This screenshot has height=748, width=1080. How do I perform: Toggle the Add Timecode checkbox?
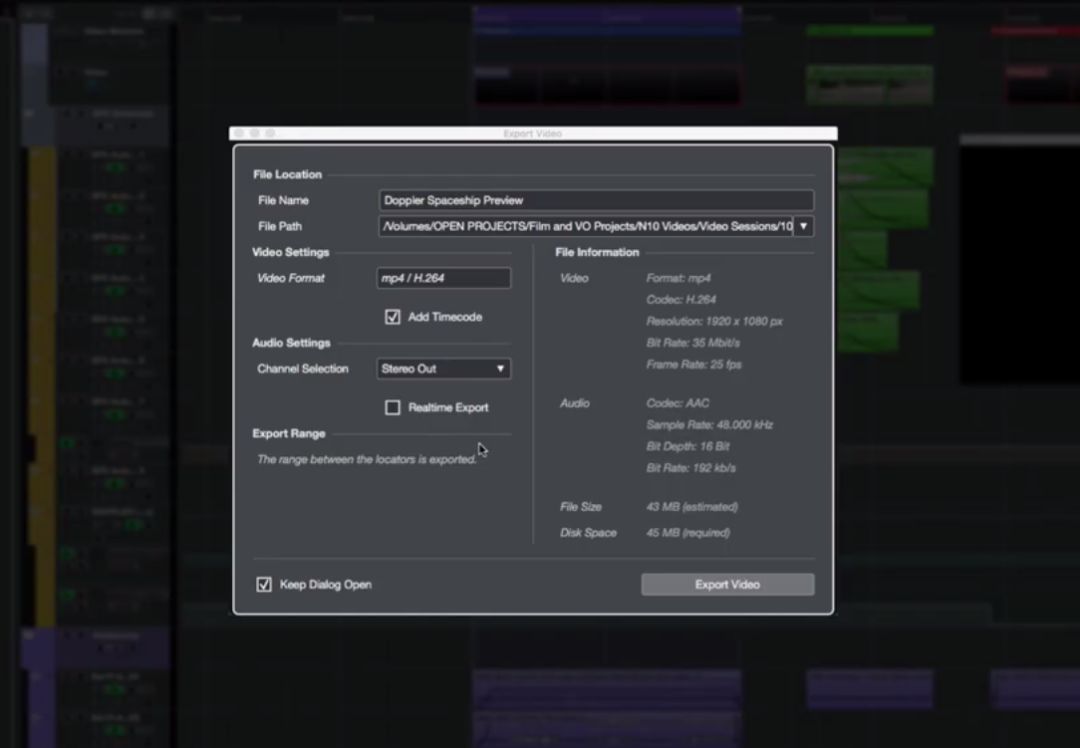point(393,317)
